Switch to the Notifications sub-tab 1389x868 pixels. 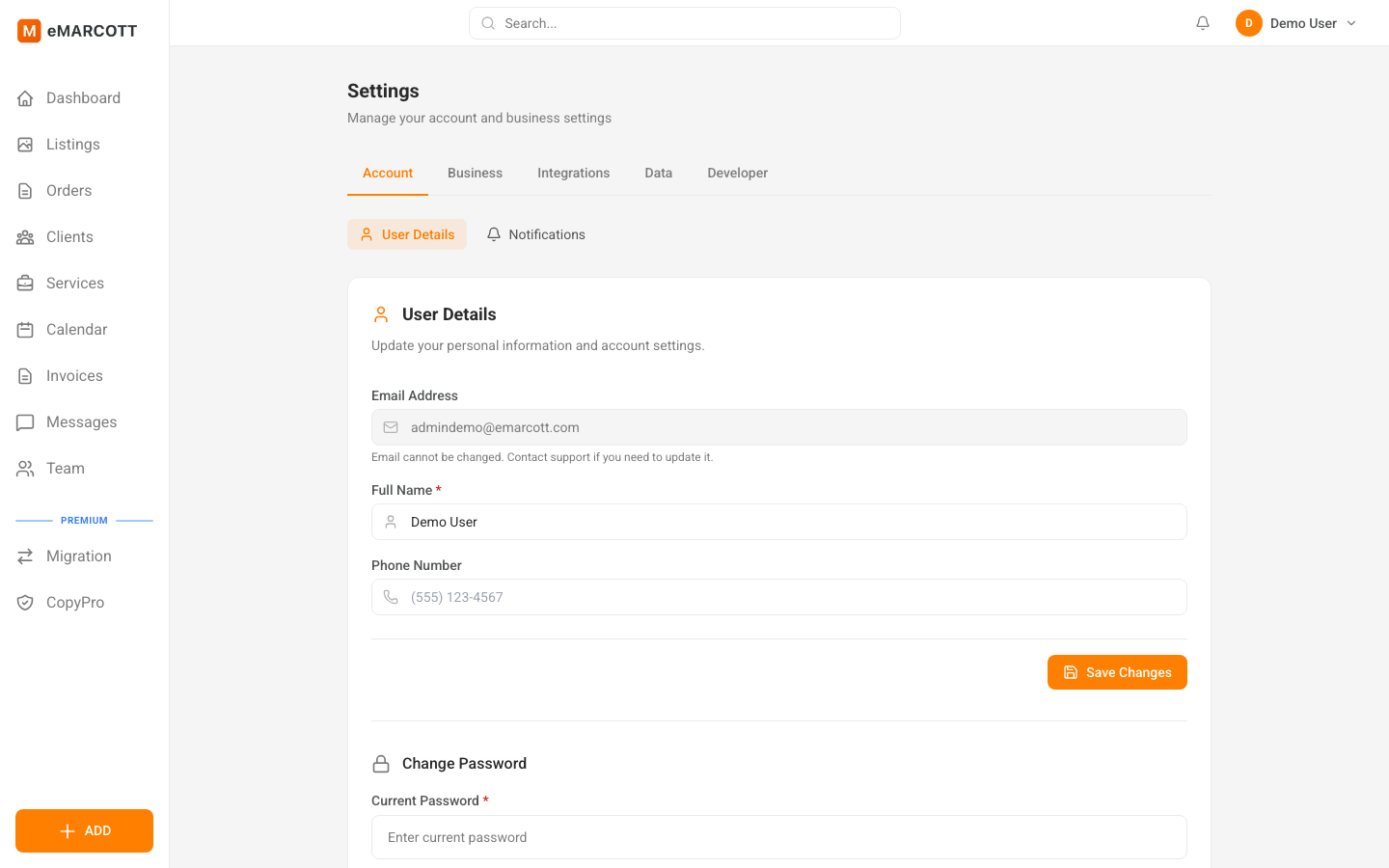(536, 234)
